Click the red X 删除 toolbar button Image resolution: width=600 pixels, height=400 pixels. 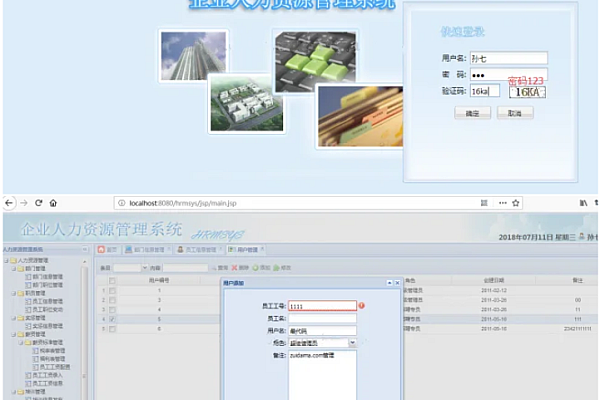(240, 268)
